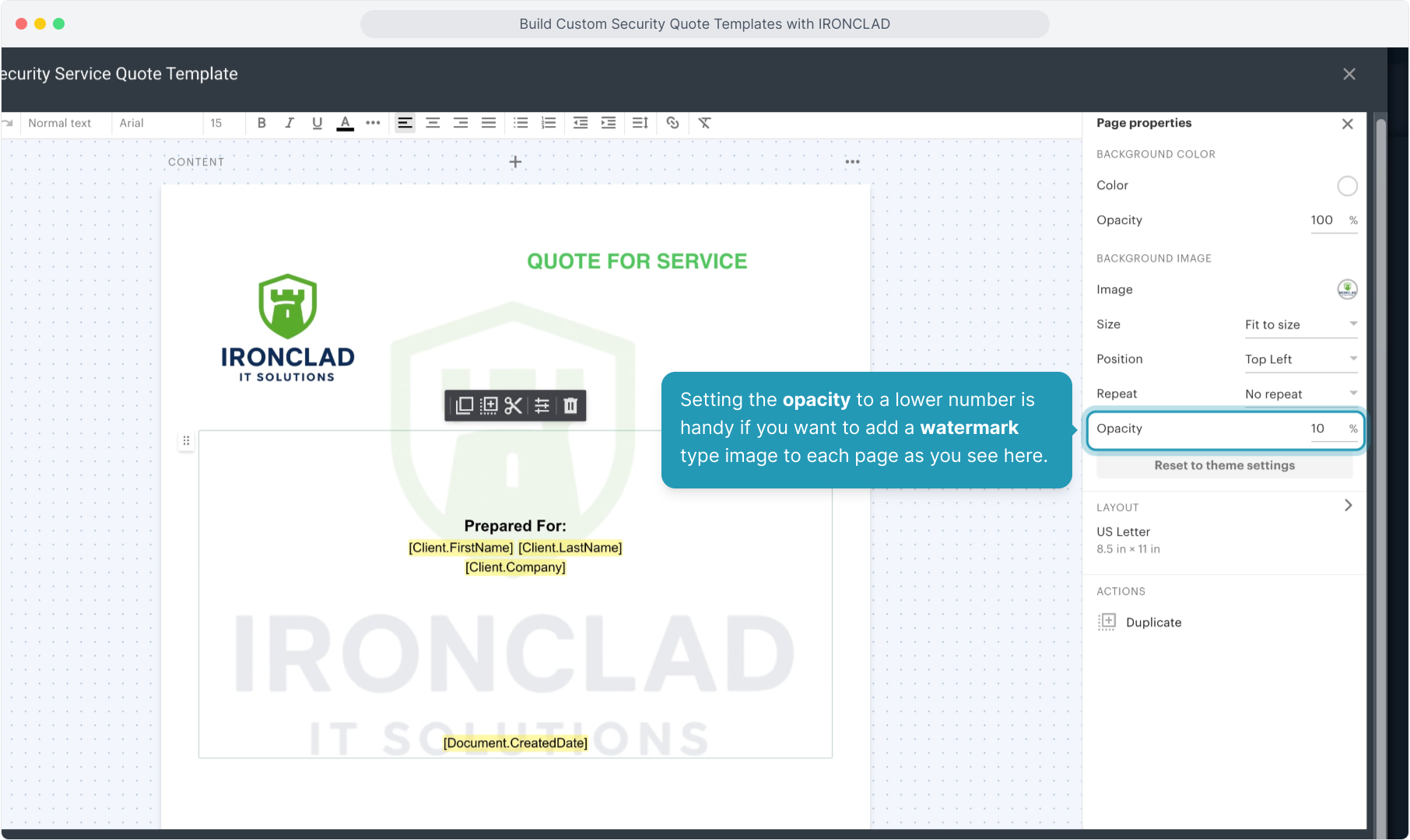Click the scissors cut icon
This screenshot has width=1410, height=840.
pos(514,406)
